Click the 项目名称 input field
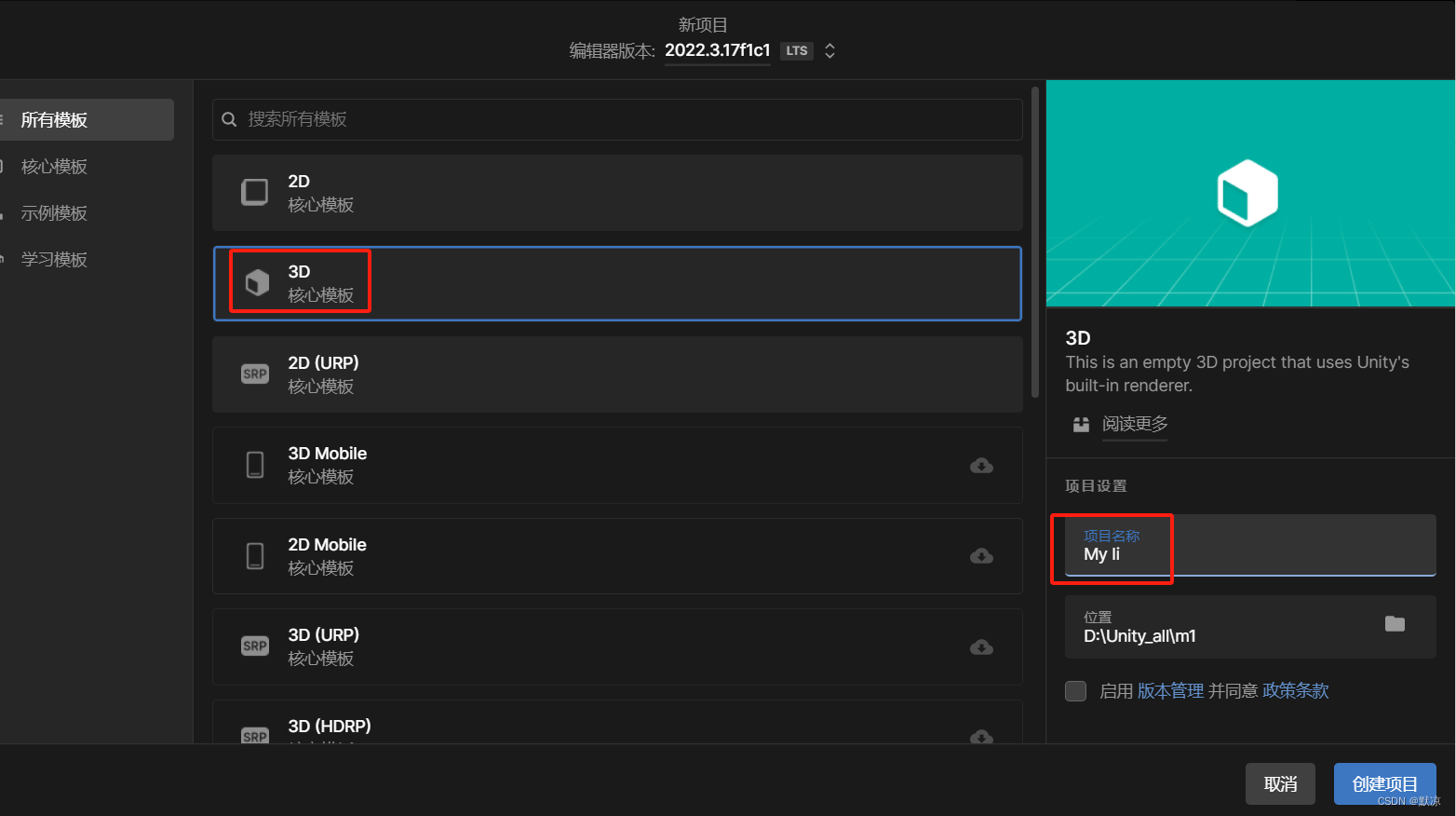 coord(1250,546)
